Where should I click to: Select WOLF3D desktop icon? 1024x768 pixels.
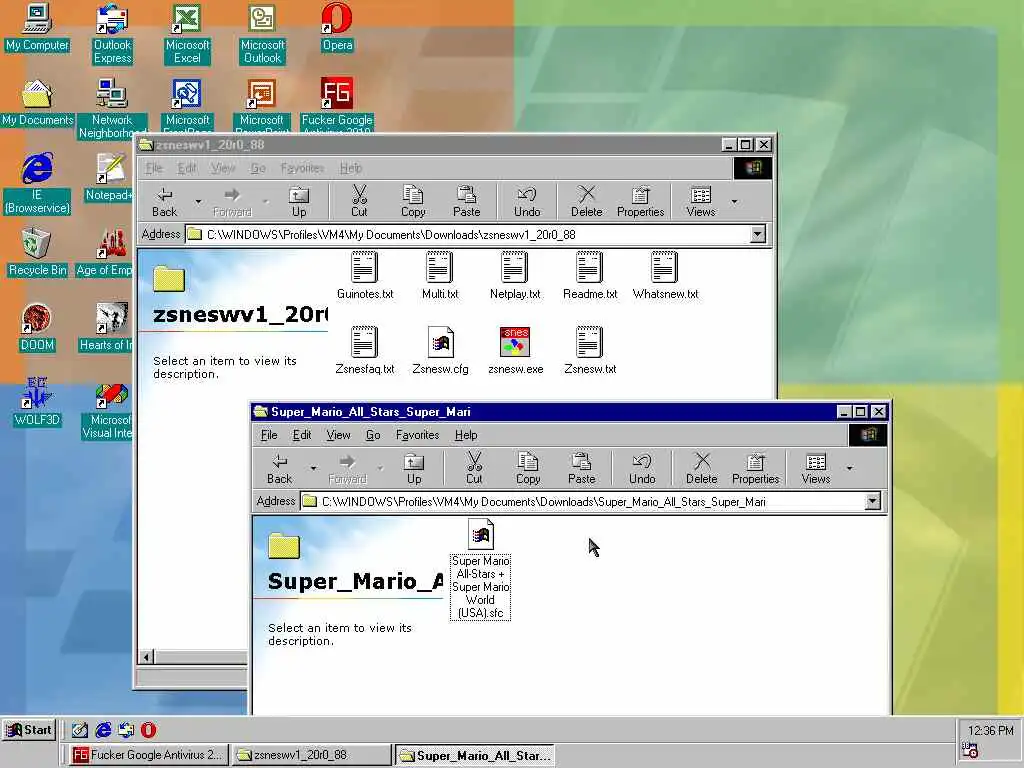coord(37,402)
